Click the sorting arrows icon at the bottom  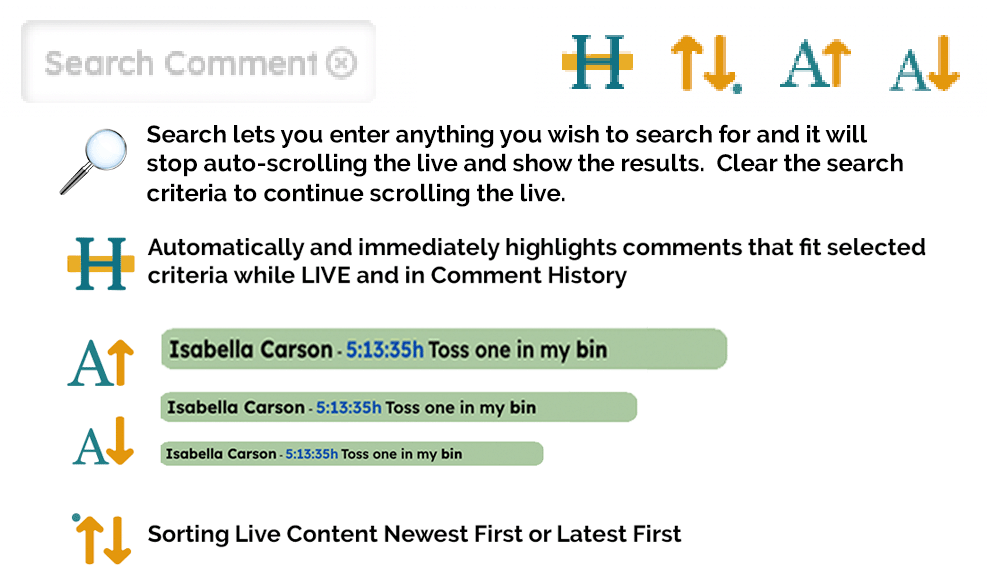point(102,538)
